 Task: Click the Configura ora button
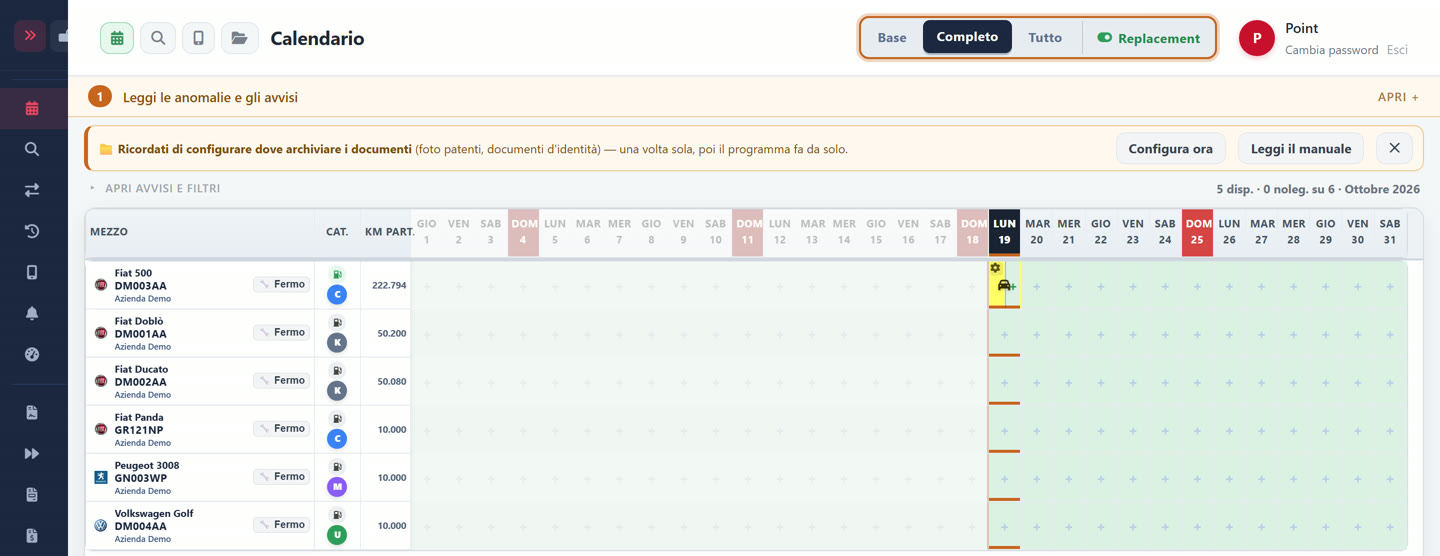coord(1170,148)
